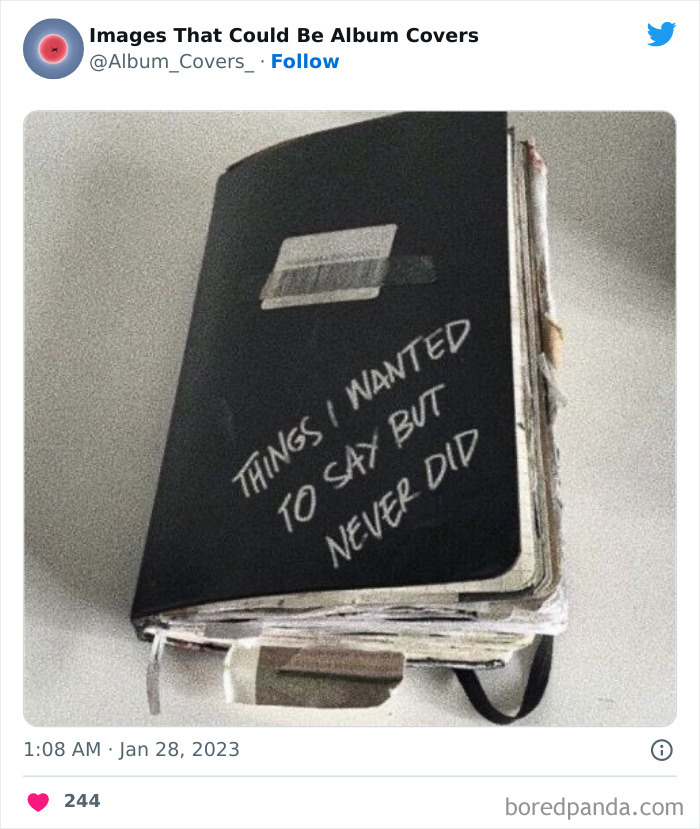Click the boredpanda.com watermark
This screenshot has height=829, width=700.
pyautogui.click(x=594, y=807)
